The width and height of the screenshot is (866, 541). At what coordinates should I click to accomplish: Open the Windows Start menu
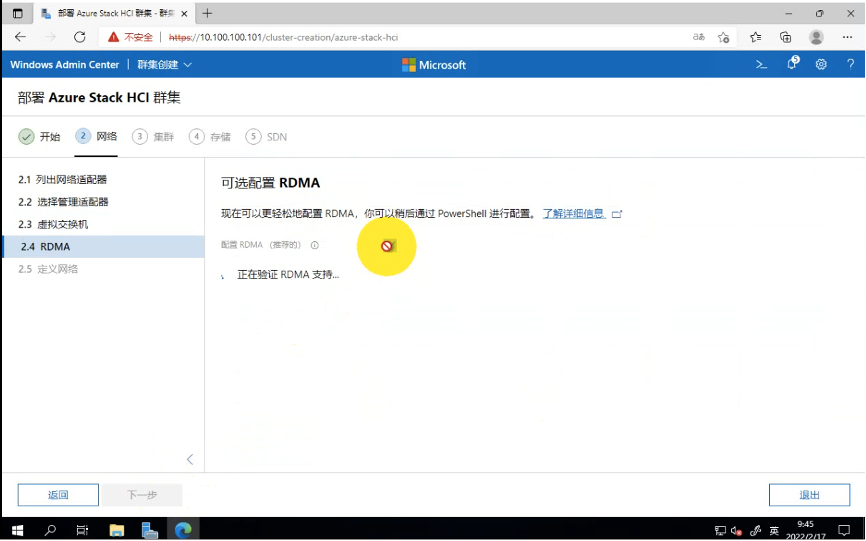click(x=17, y=530)
